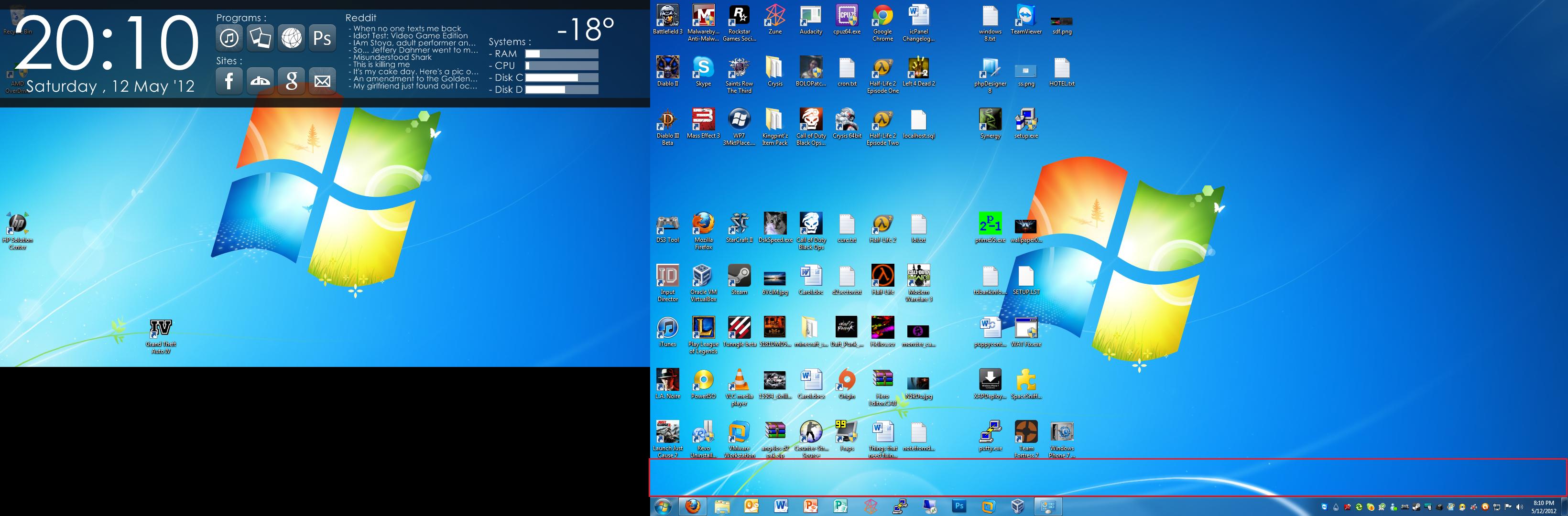Select the Grand Theft Auto IV shortcut
This screenshot has height=516, width=1568.
coord(161,336)
